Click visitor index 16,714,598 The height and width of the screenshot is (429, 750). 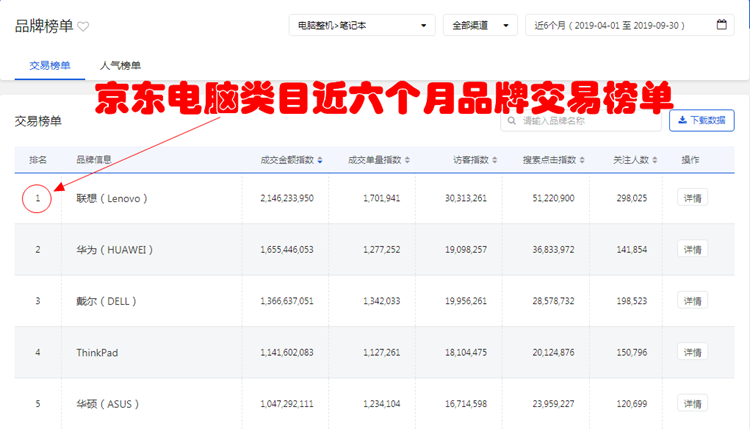(x=466, y=404)
